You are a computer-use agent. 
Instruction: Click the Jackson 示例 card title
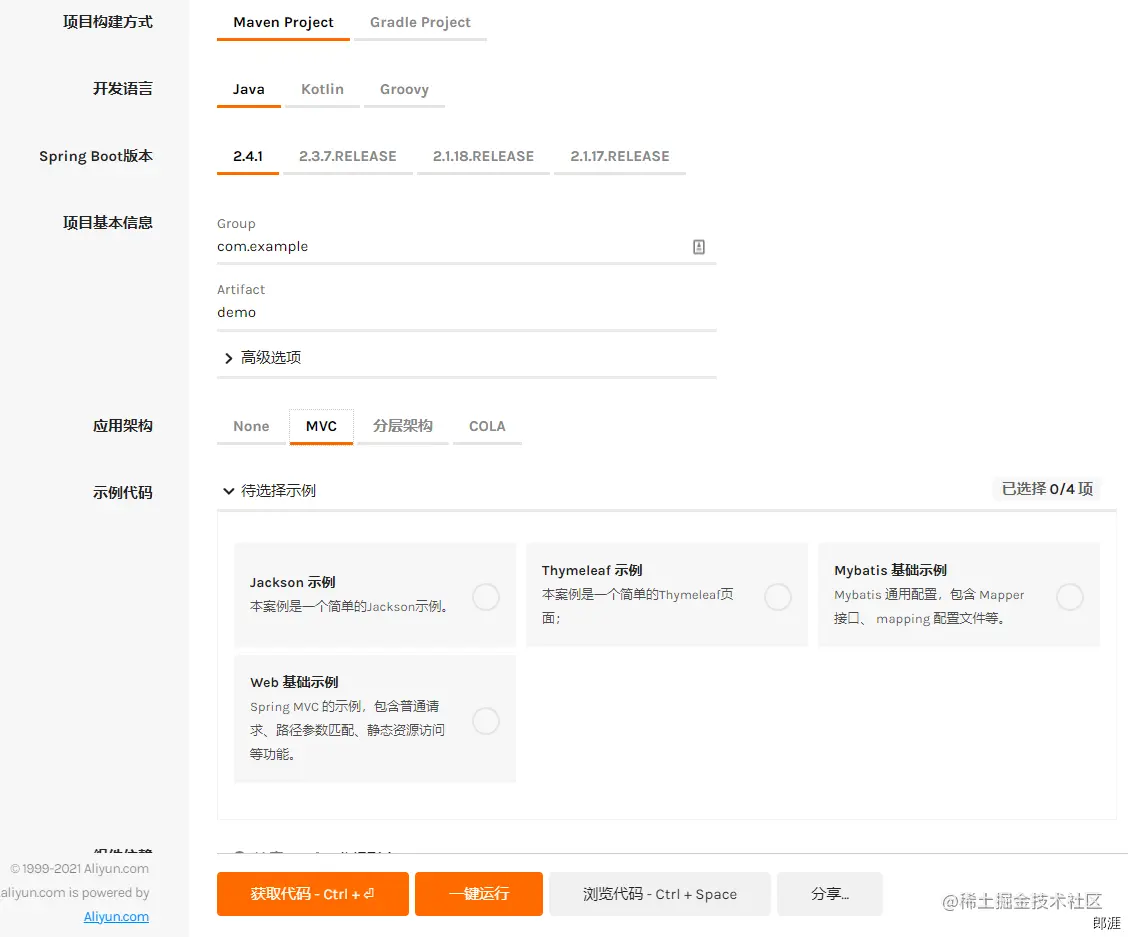tap(293, 582)
